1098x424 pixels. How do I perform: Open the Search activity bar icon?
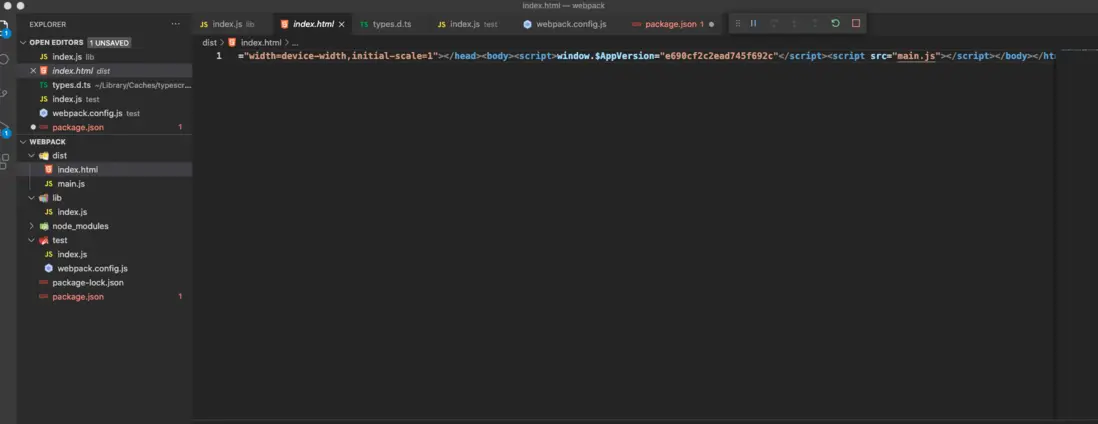tap(5, 60)
